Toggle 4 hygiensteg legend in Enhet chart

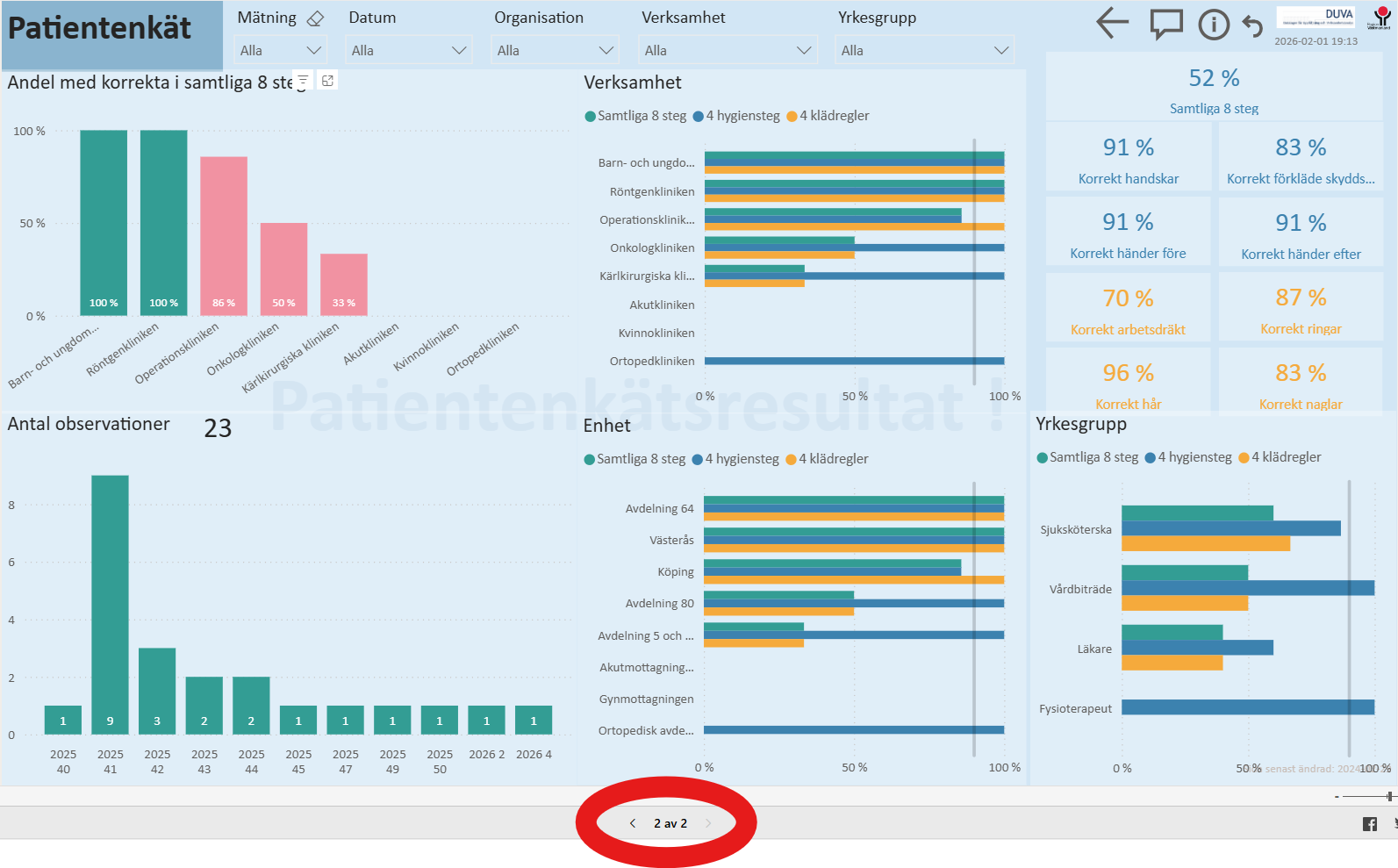coord(735,459)
